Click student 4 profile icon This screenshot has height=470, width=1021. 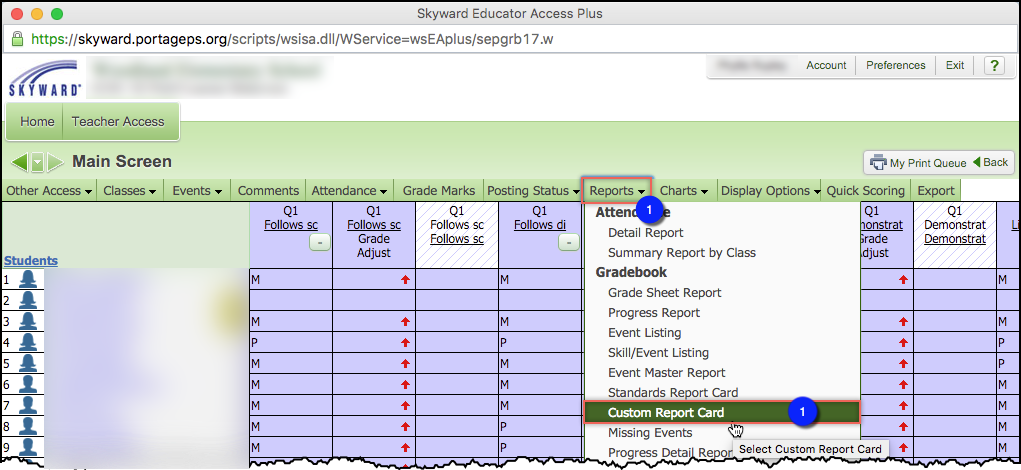pyautogui.click(x=28, y=342)
